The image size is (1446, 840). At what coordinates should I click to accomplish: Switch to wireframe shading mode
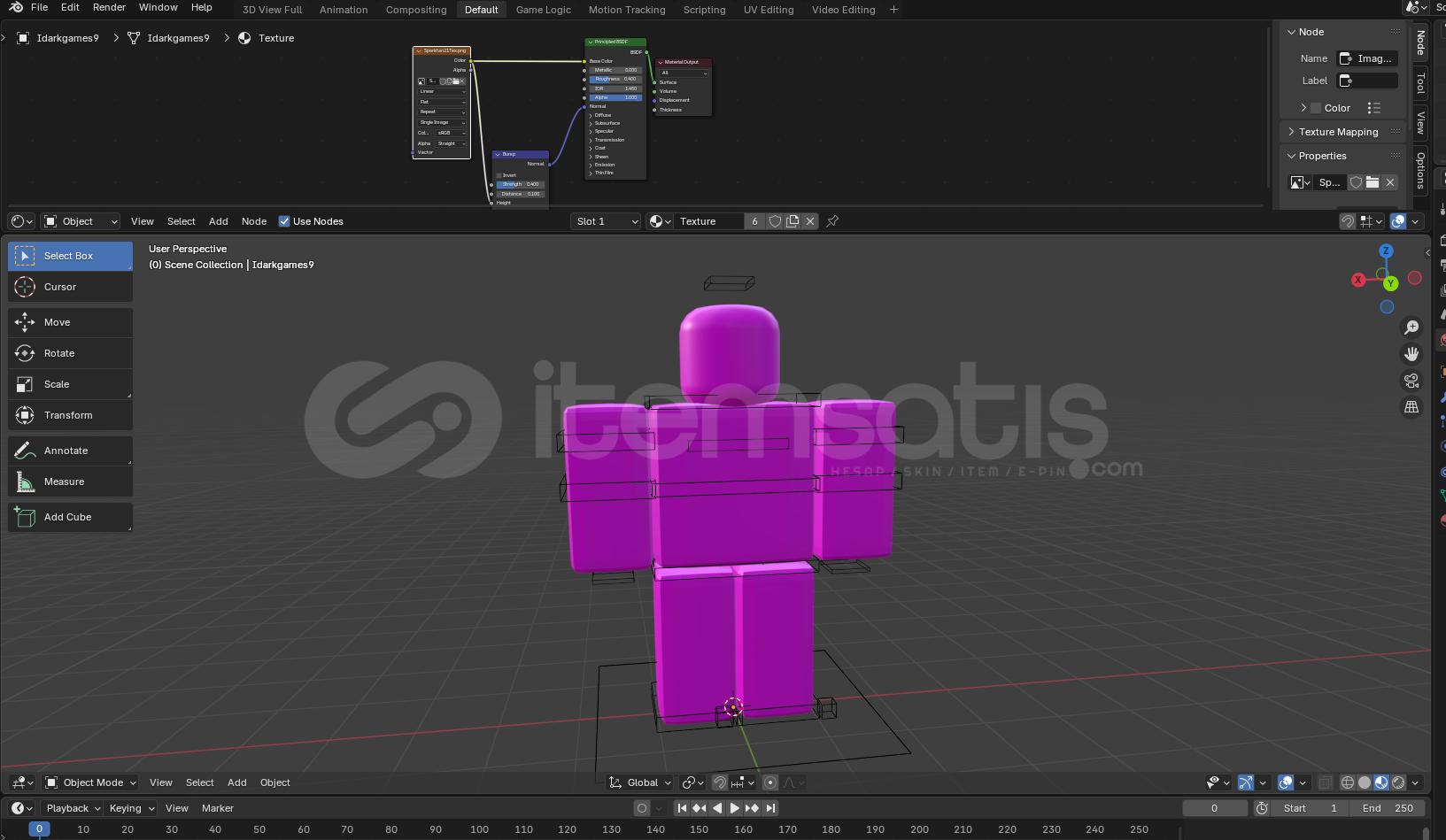(x=1348, y=782)
